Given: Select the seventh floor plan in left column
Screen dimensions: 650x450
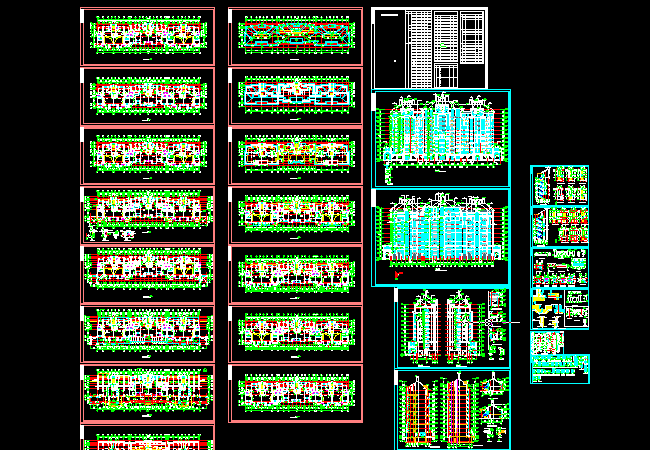Looking at the screenshot, I should tap(147, 392).
